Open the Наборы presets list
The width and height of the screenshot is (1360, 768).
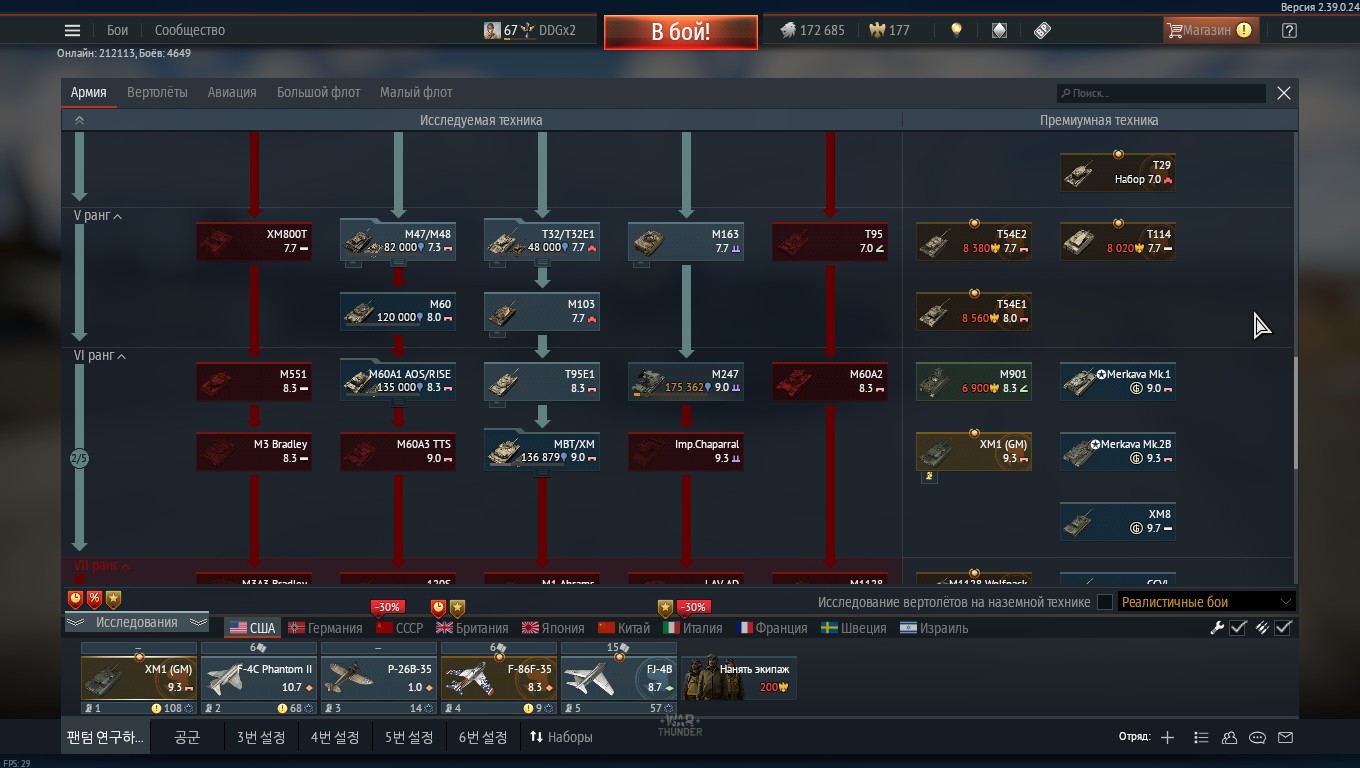[561, 737]
